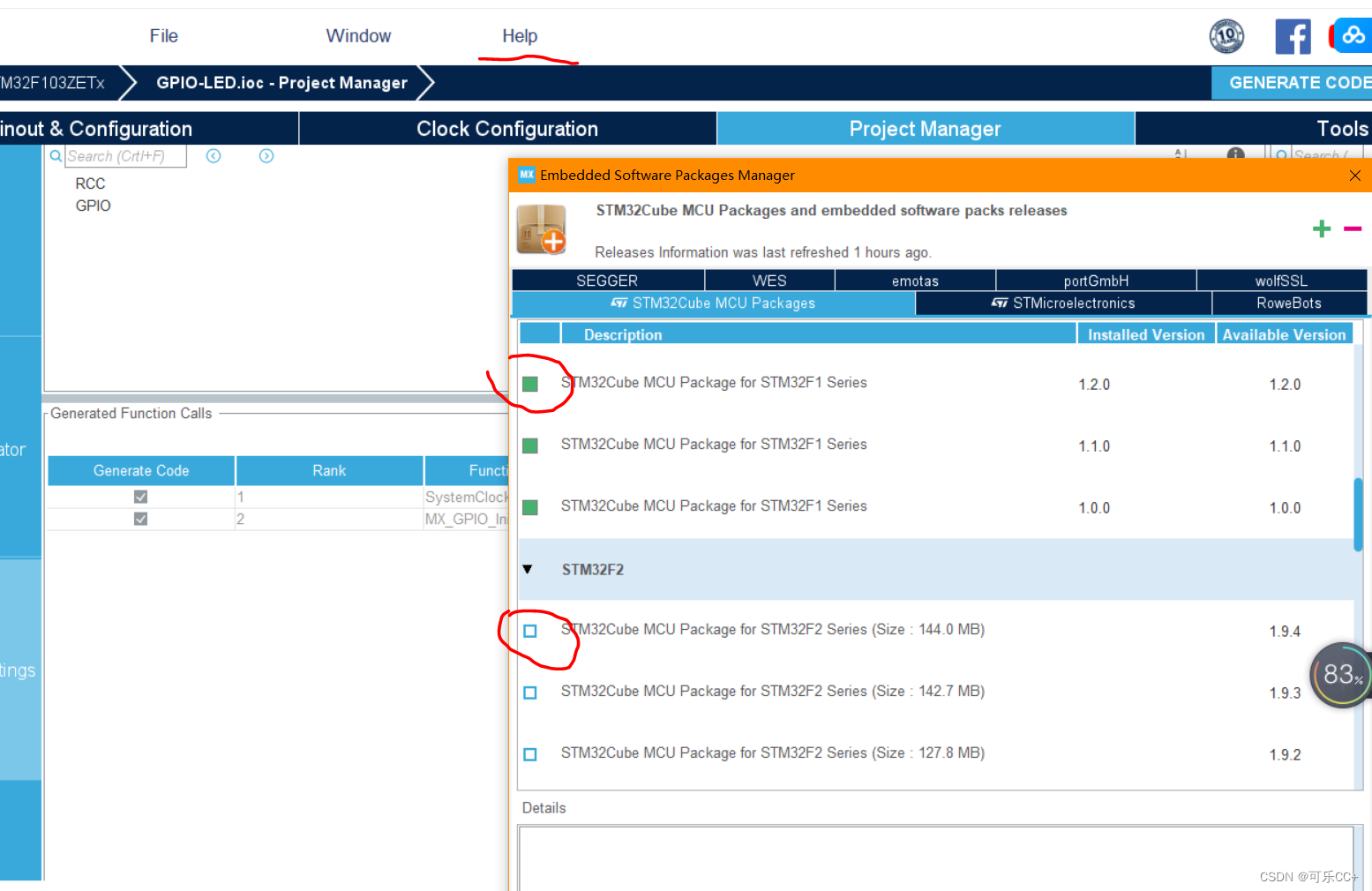Switch to Clock Configuration tab
1372x891 pixels.
[507, 129]
